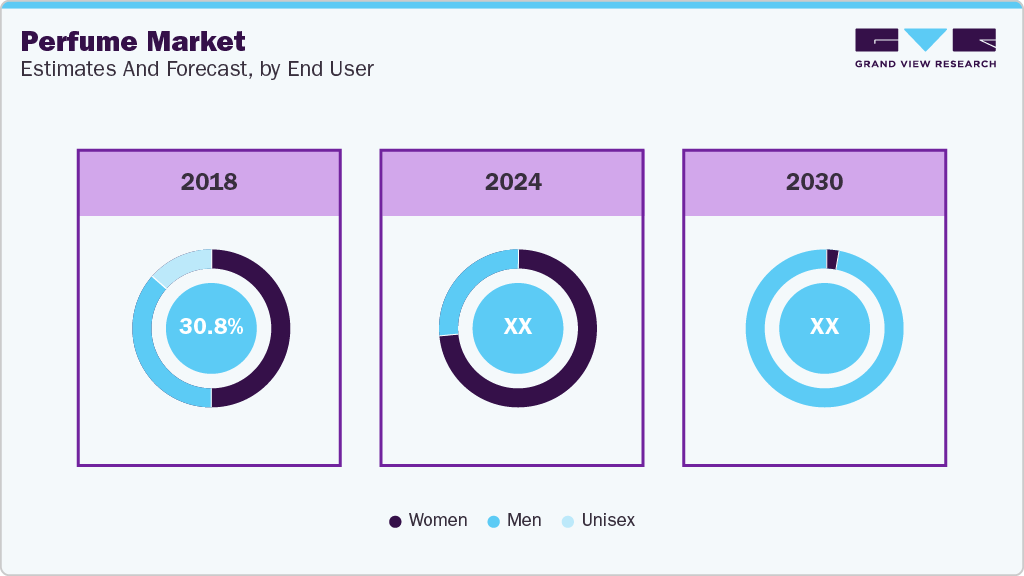This screenshot has height=576, width=1024.
Task: Click the Perfume Market title
Action: click(x=133, y=41)
